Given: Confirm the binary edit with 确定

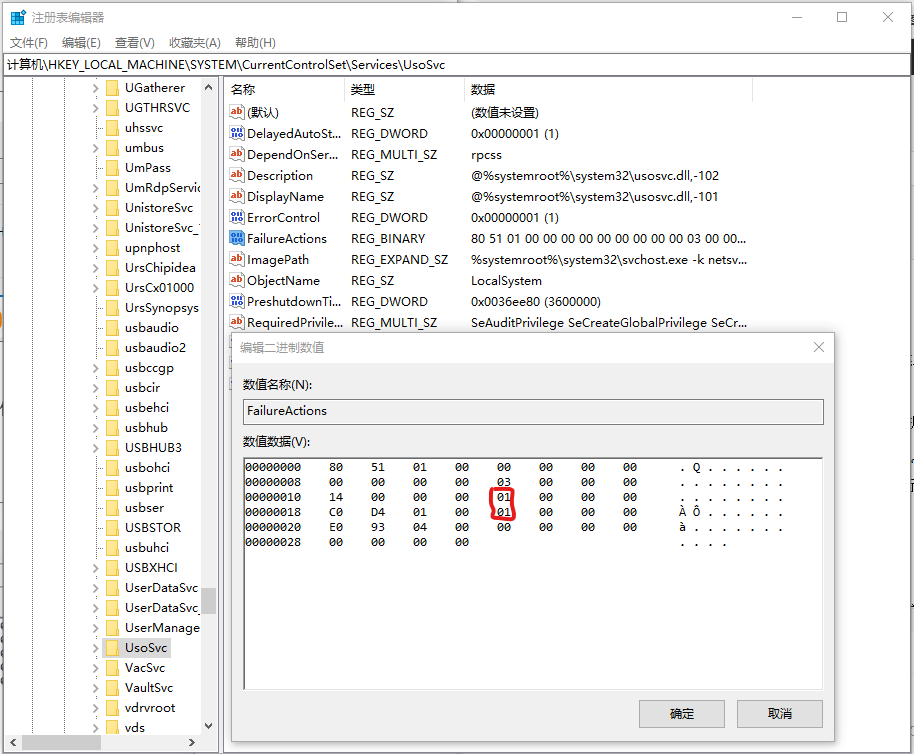Looking at the screenshot, I should click(x=681, y=714).
